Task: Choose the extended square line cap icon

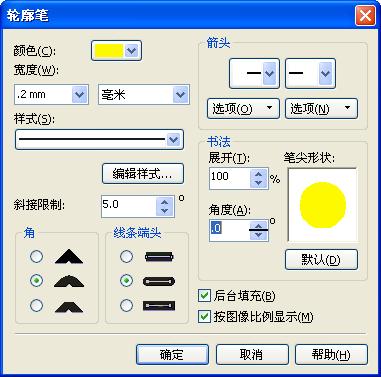Action: tap(159, 306)
